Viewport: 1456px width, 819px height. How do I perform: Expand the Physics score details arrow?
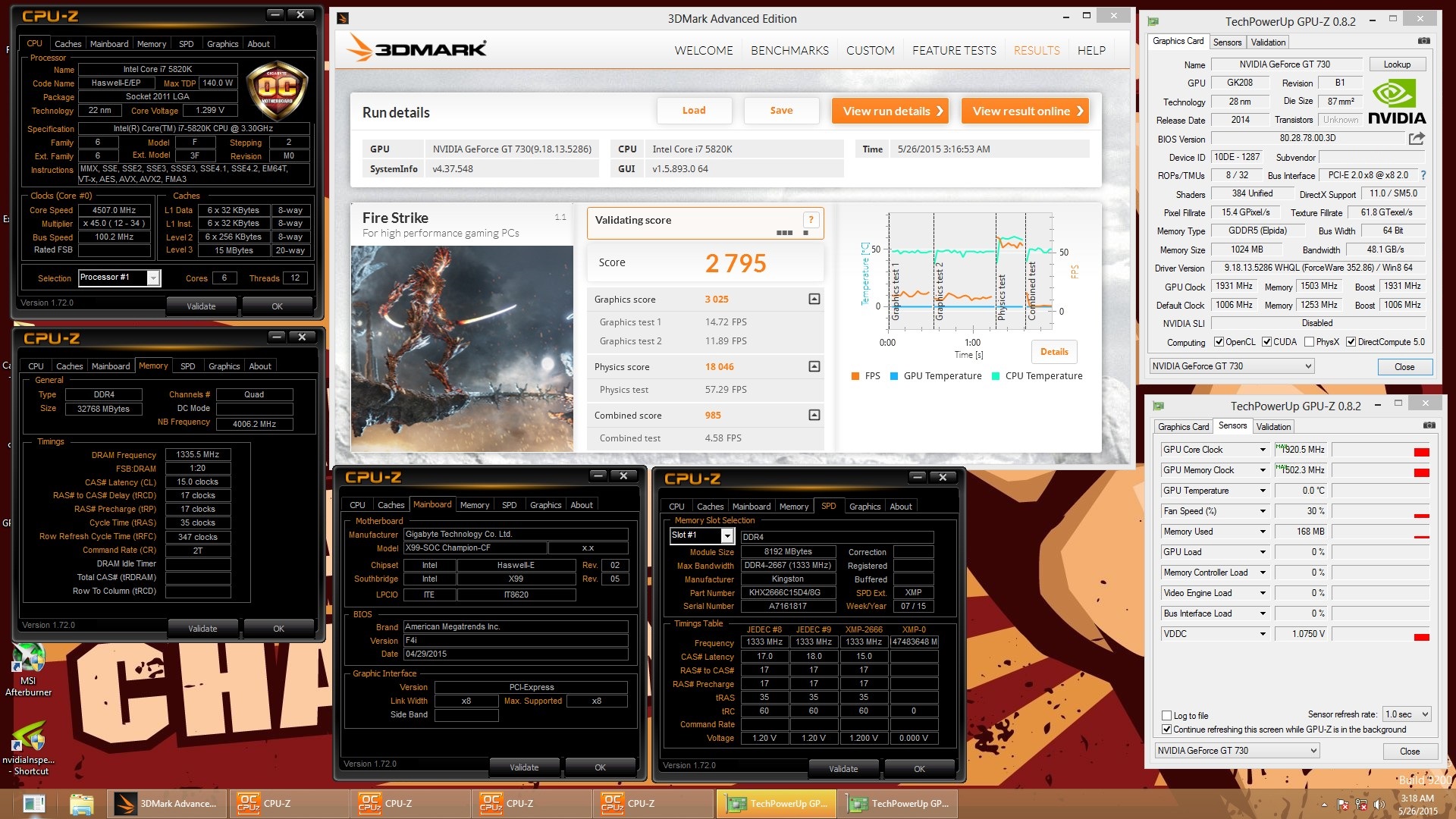pos(814,366)
